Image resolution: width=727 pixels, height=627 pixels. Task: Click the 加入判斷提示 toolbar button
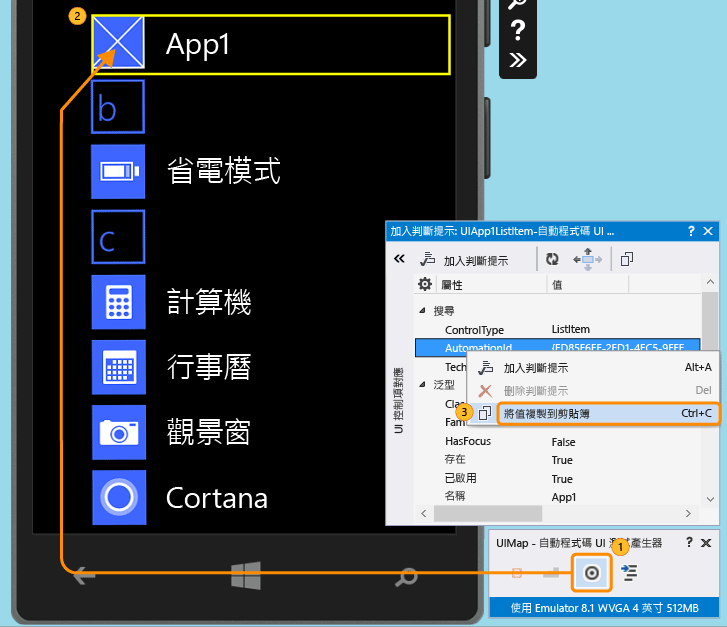pos(464,260)
